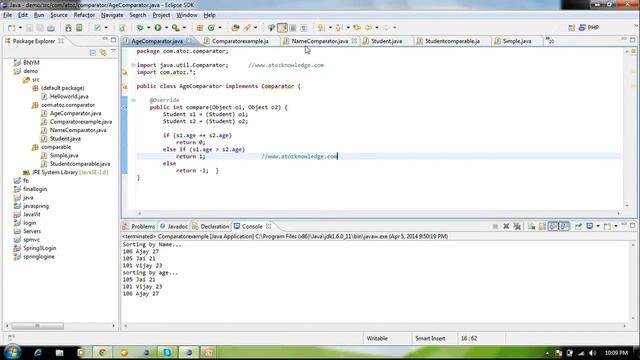Open the Navigate menu

[x=112, y=15]
